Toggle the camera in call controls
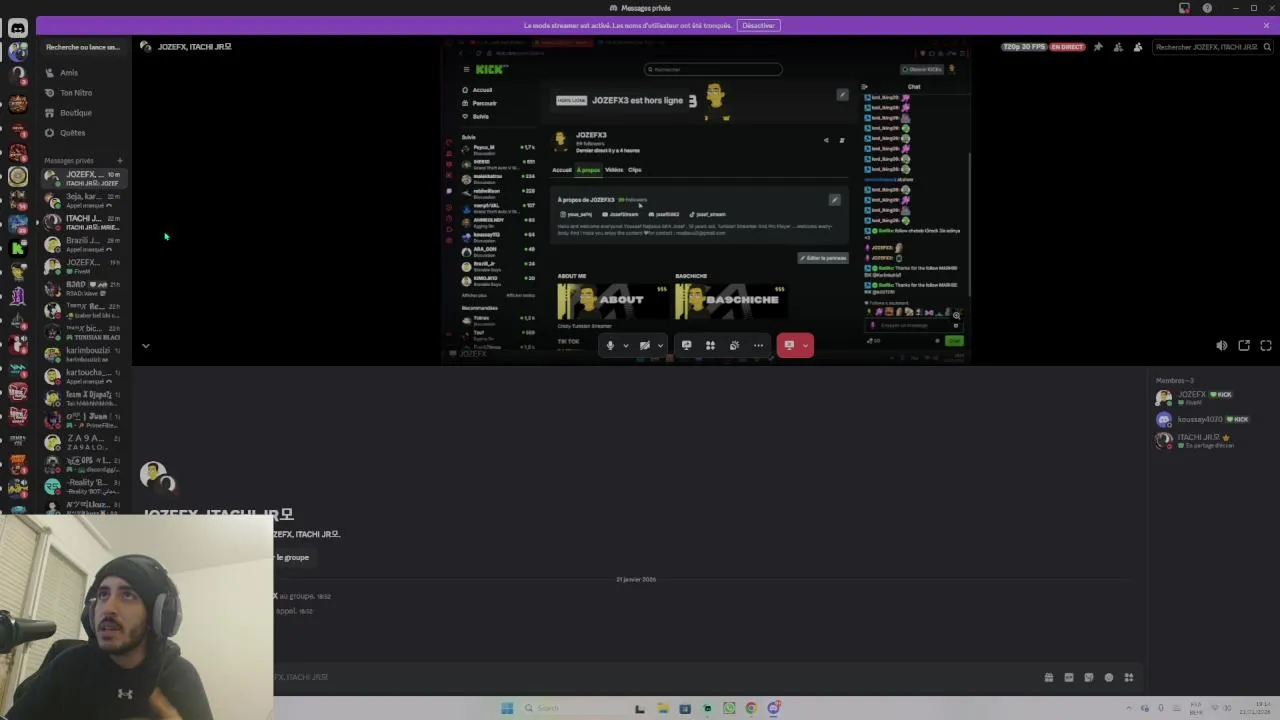Screen dimensions: 1280x720 (x=645, y=345)
